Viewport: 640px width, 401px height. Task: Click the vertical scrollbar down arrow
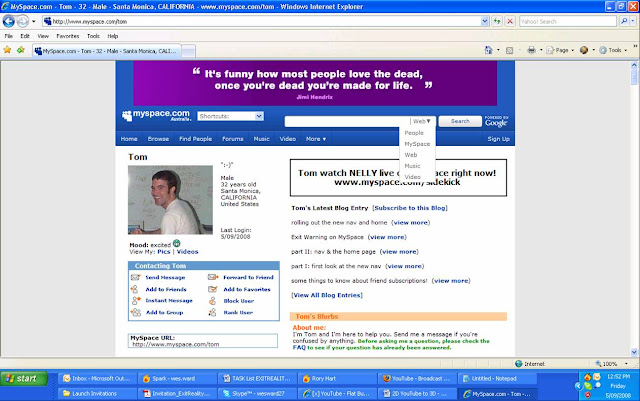pyautogui.click(x=634, y=352)
